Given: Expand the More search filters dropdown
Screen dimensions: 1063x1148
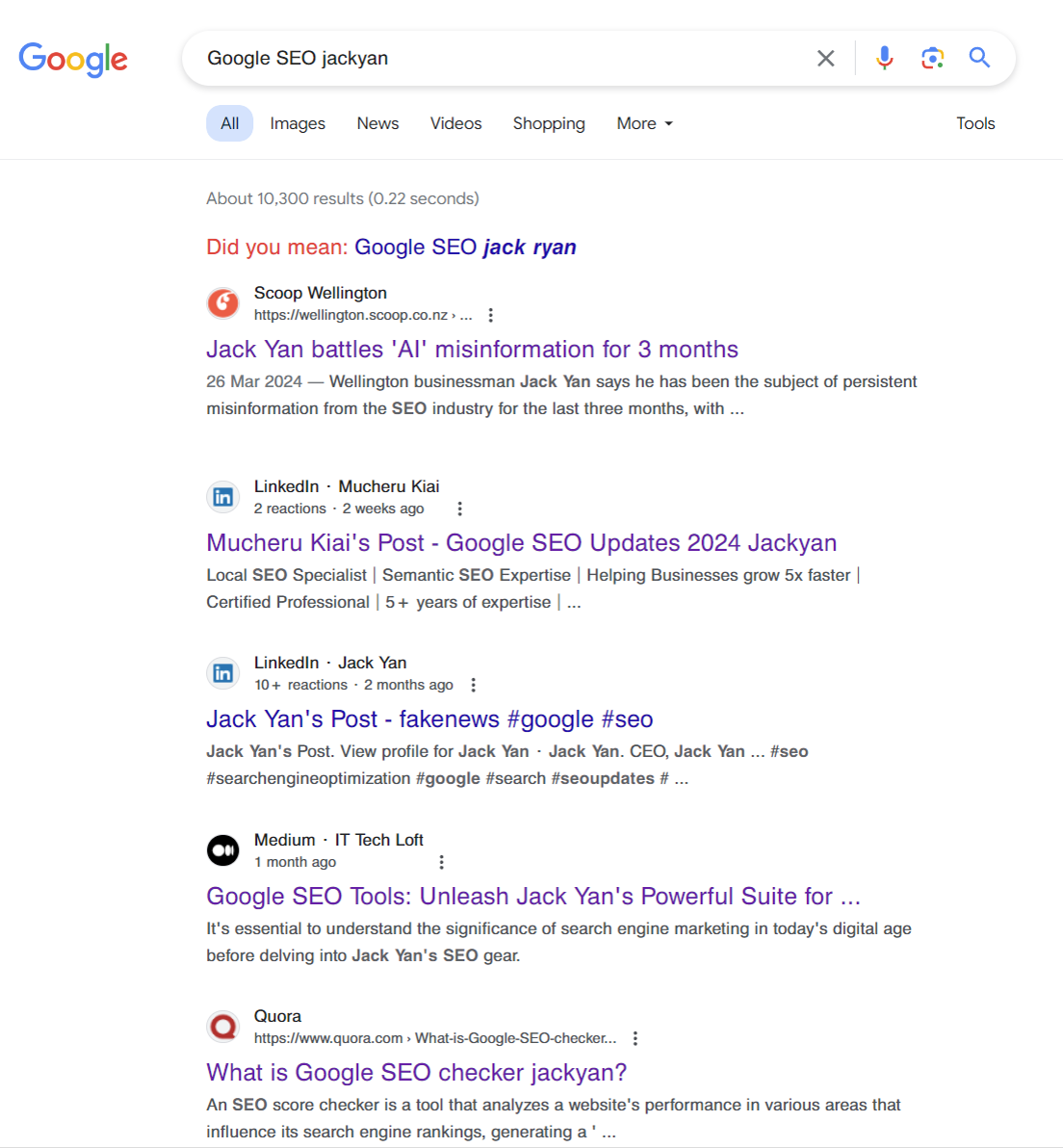Looking at the screenshot, I should pyautogui.click(x=644, y=123).
